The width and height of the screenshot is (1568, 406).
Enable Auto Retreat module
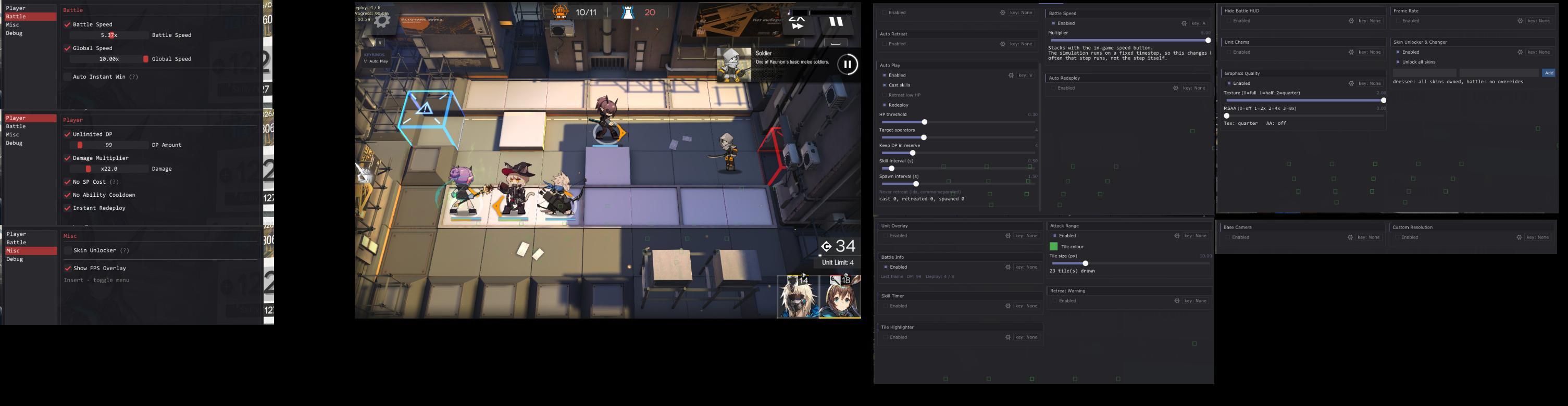click(x=885, y=44)
